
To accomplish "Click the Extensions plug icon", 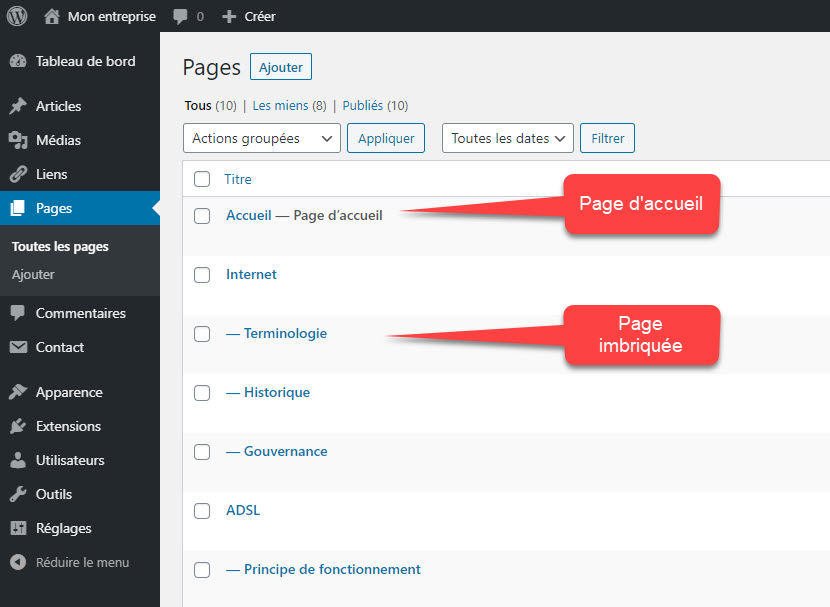I will click(x=18, y=426).
